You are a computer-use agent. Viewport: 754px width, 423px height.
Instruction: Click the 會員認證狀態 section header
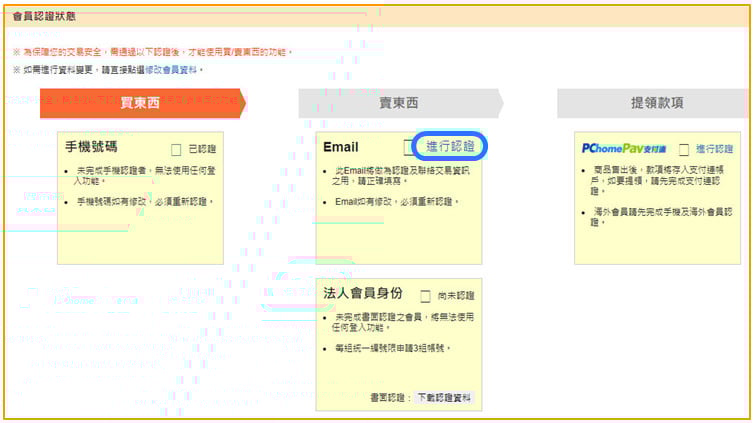pyautogui.click(x=44, y=17)
